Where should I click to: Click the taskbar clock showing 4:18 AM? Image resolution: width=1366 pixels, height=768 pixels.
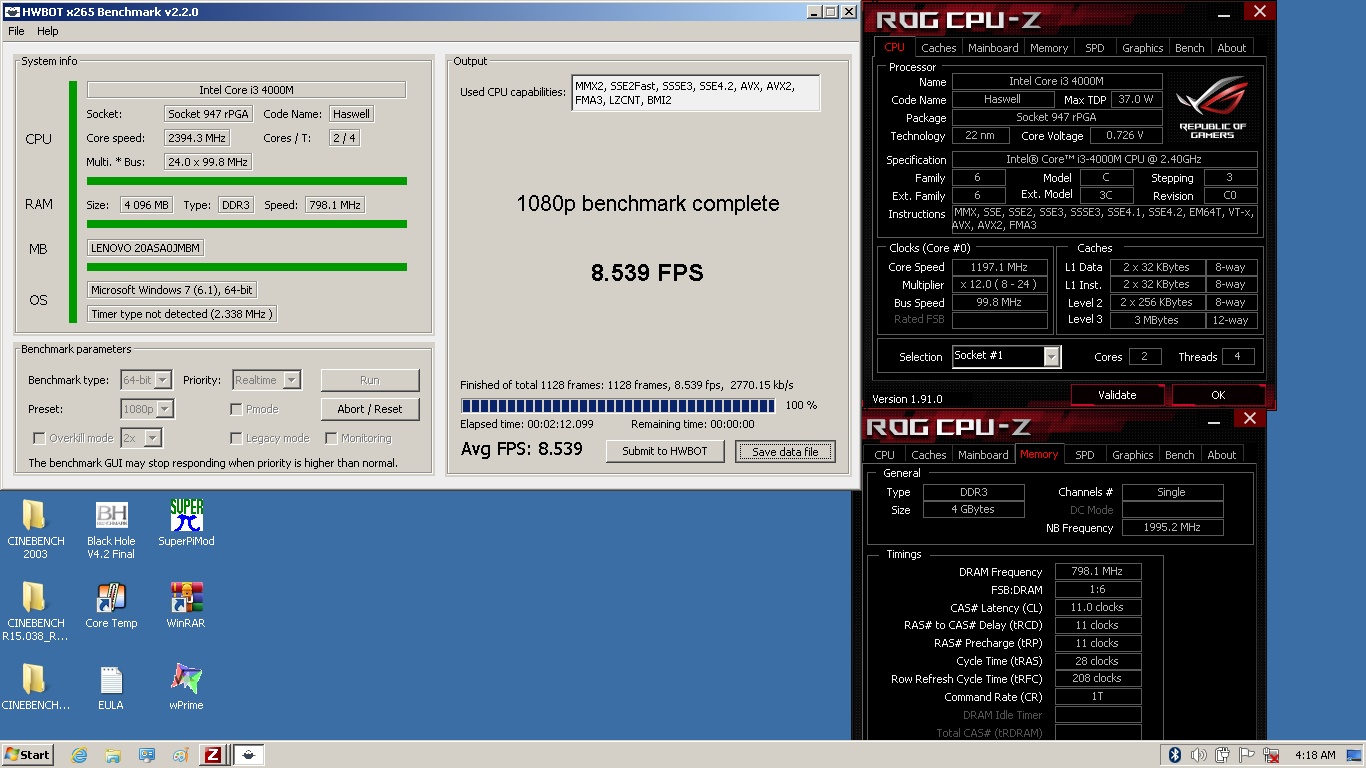pyautogui.click(x=1314, y=755)
